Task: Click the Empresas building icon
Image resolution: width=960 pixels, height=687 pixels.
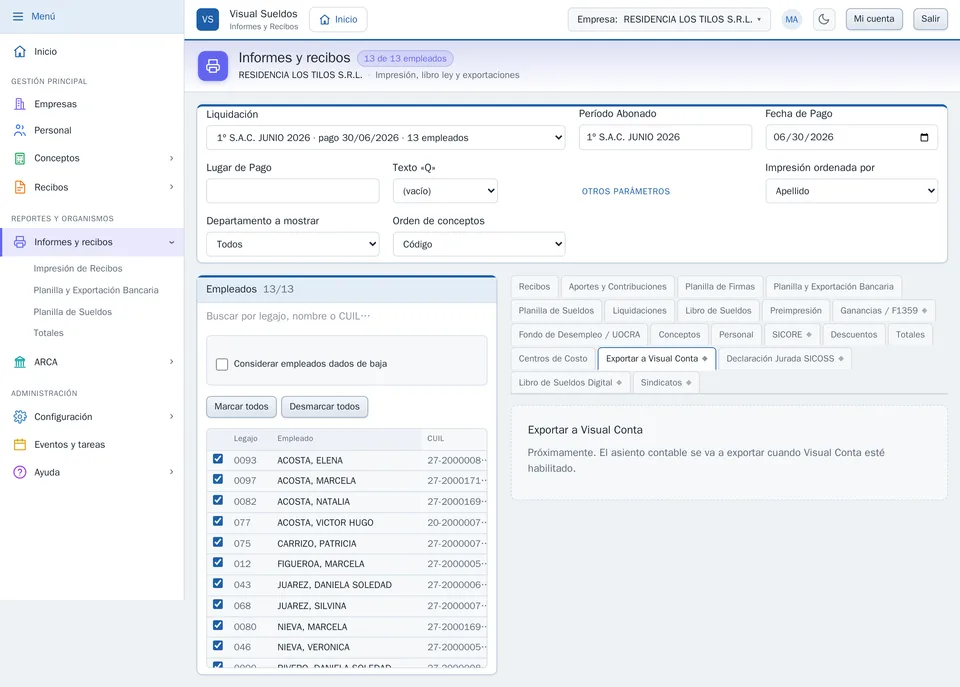Action: [x=20, y=104]
